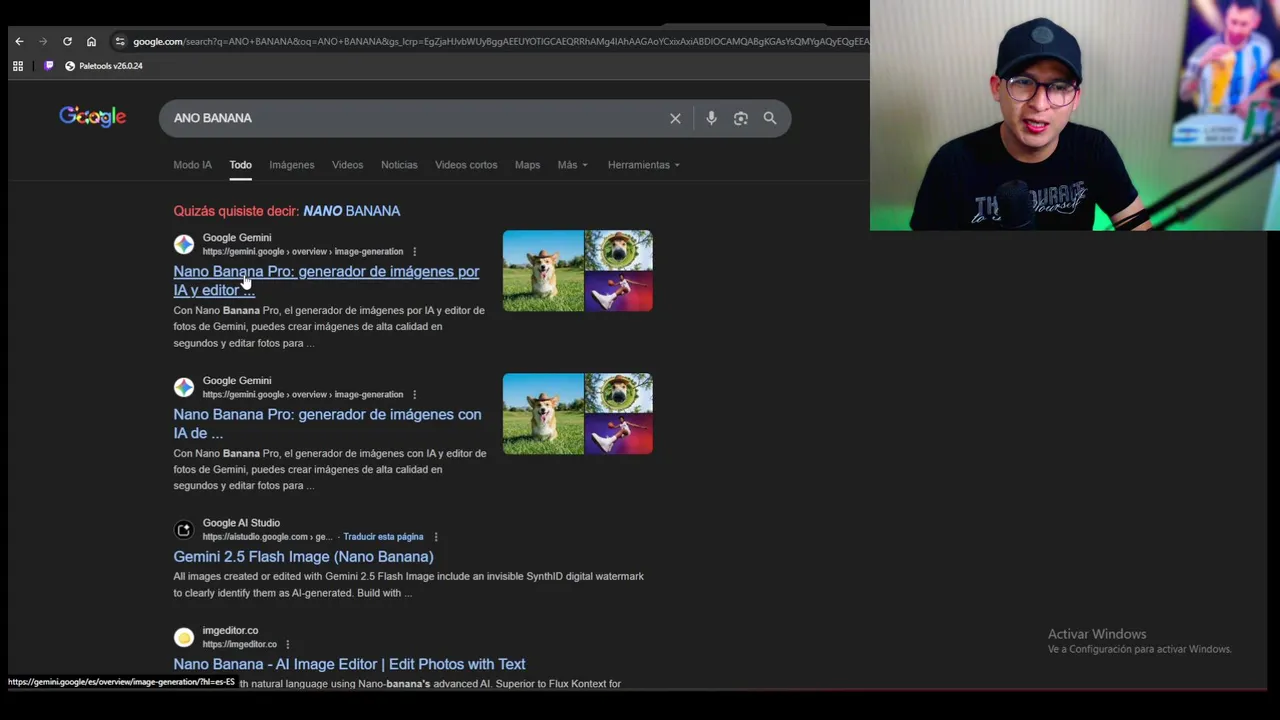Viewport: 1280px width, 720px height.
Task: Click the browser forward arrow
Action: pyautogui.click(x=43, y=41)
